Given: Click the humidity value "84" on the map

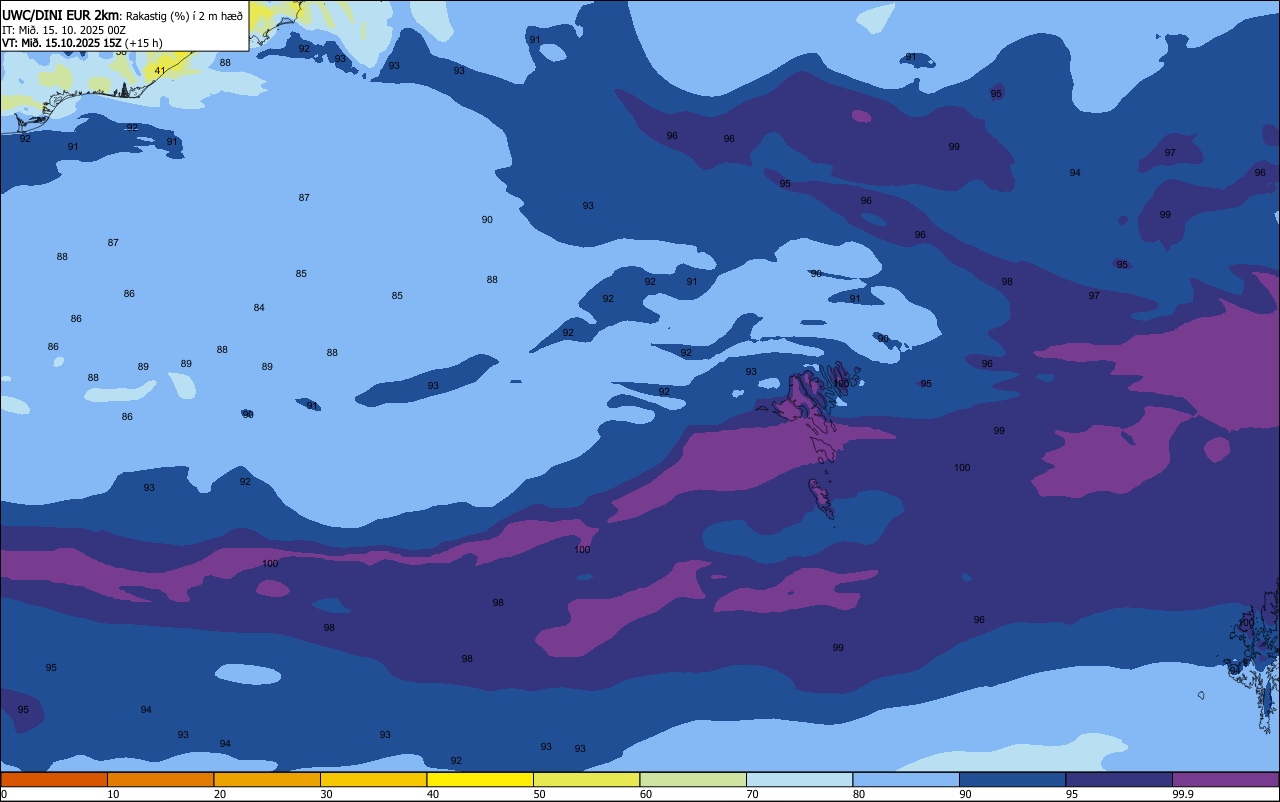Looking at the screenshot, I should click(259, 308).
